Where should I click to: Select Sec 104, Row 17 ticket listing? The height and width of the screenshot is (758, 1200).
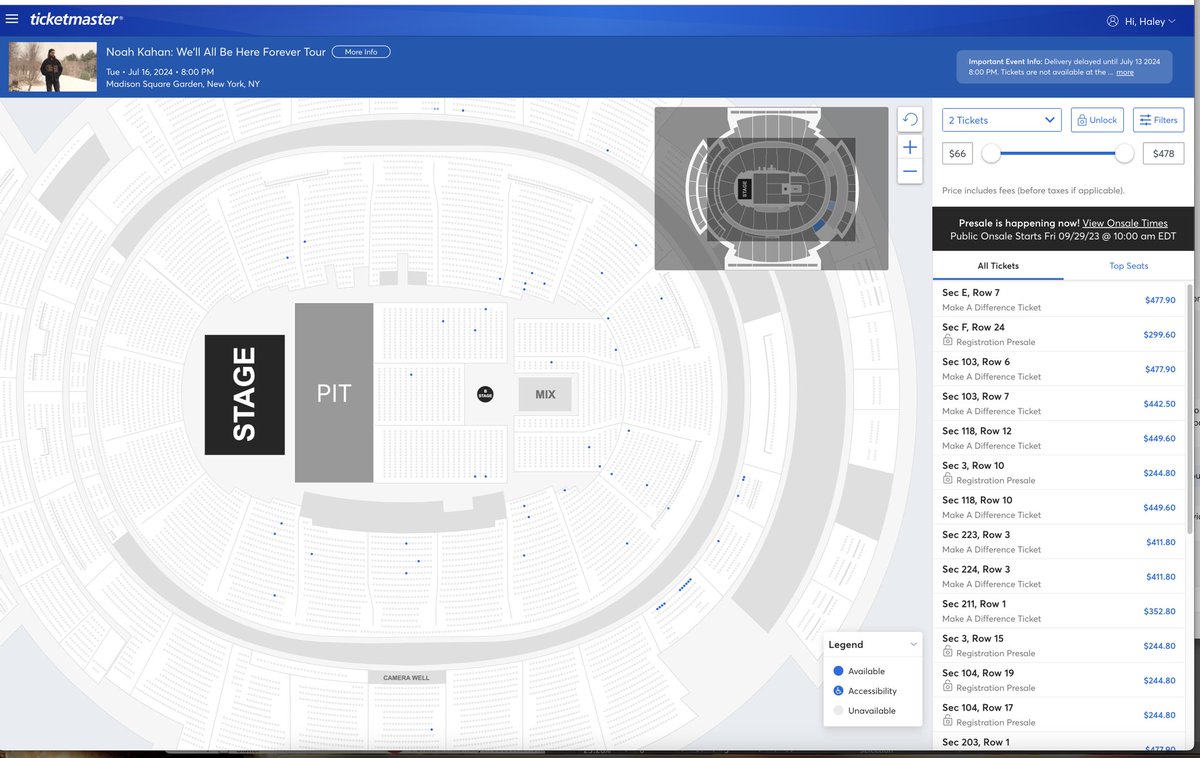click(1059, 714)
